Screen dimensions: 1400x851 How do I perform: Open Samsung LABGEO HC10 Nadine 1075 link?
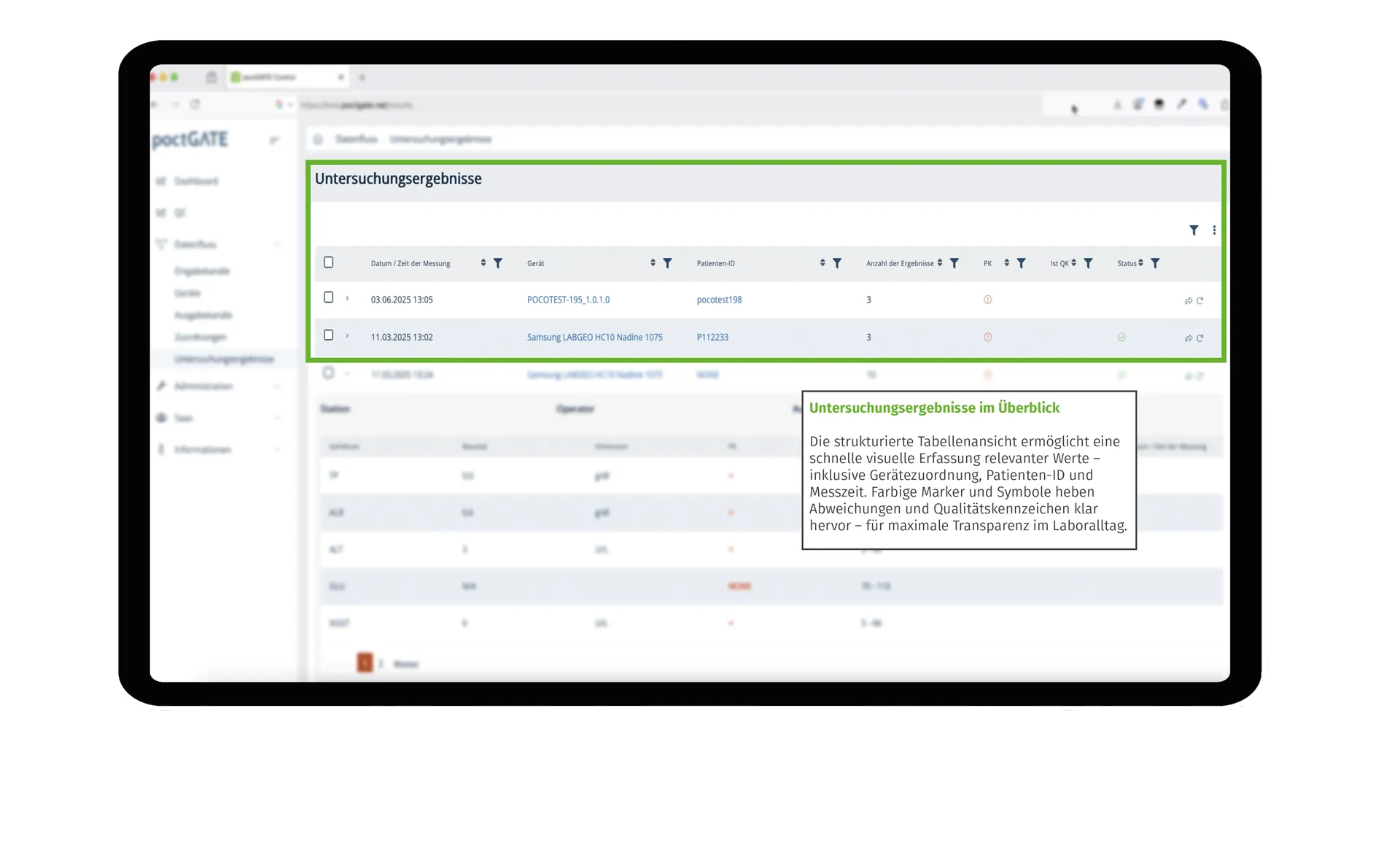pyautogui.click(x=594, y=338)
